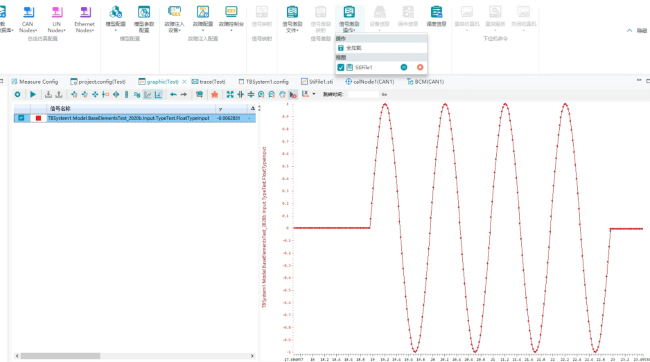
Task: Click the legend-panel toolbar icon
Action: click(x=199, y=95)
